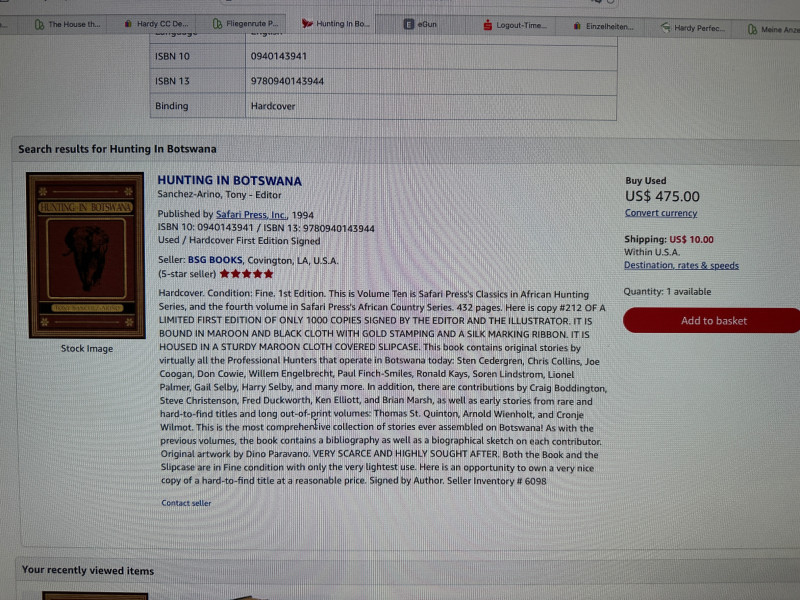Click the Convert currency link
The image size is (800, 600).
(661, 213)
